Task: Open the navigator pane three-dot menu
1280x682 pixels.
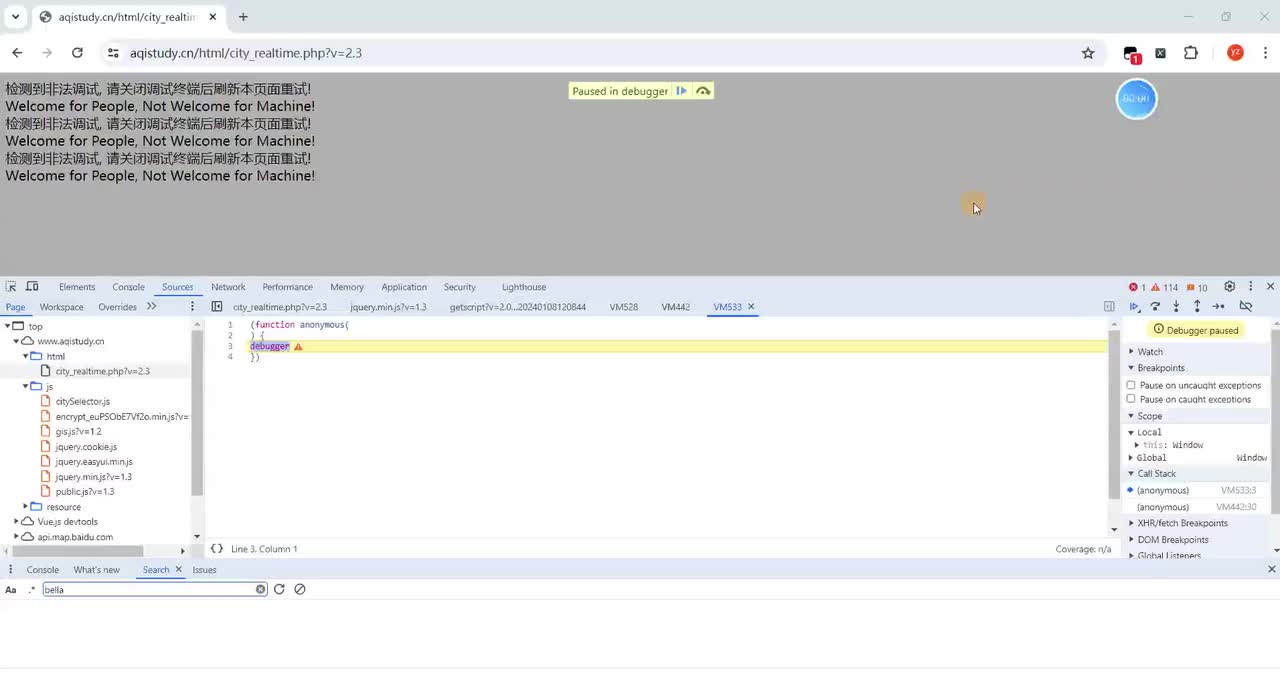Action: [193, 307]
